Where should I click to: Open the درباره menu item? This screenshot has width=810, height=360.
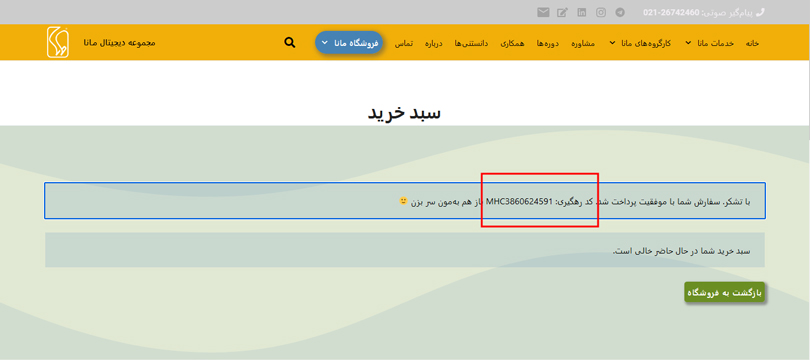[x=434, y=43]
